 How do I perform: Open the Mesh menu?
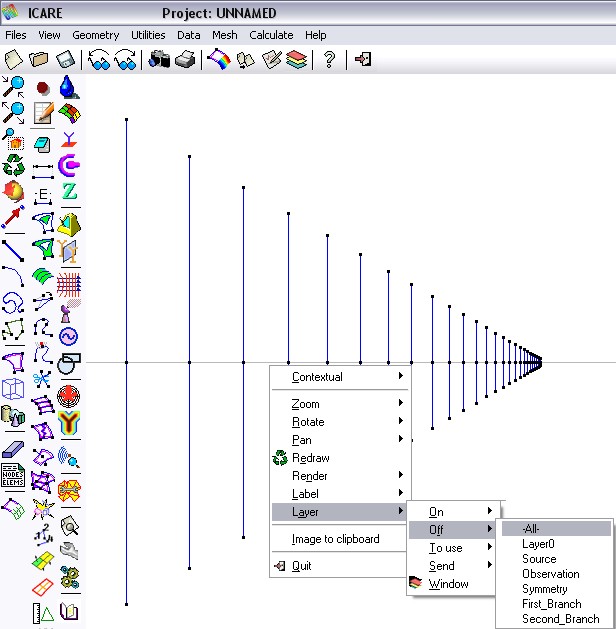225,35
